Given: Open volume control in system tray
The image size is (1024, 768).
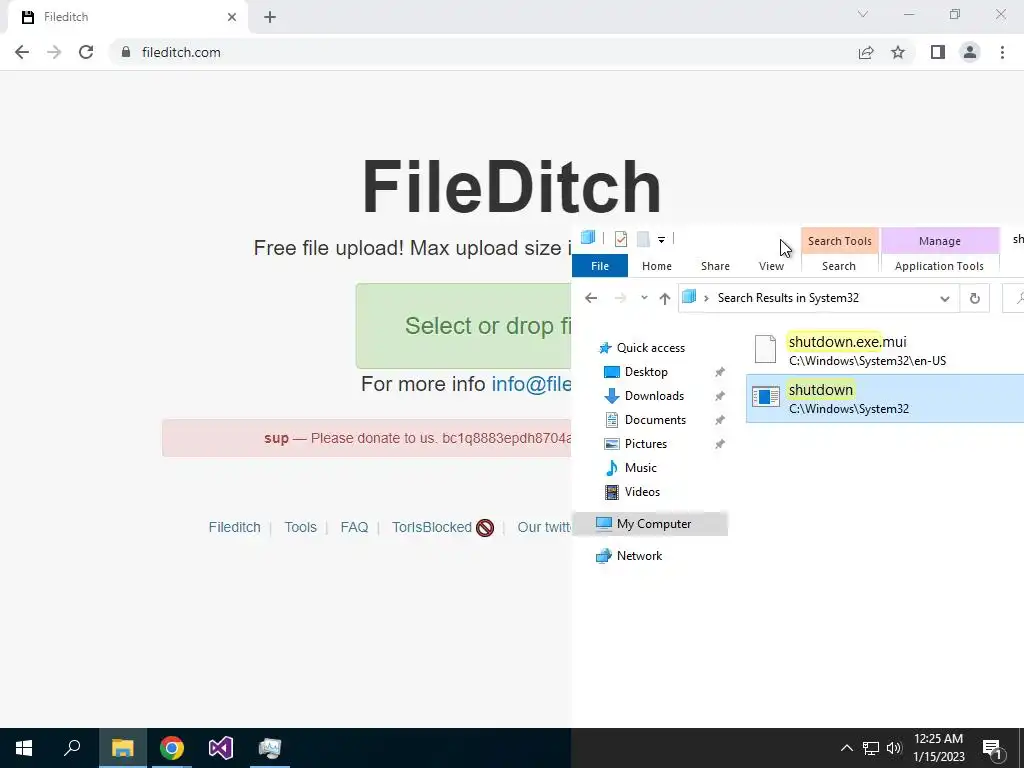Looking at the screenshot, I should pyautogui.click(x=894, y=748).
